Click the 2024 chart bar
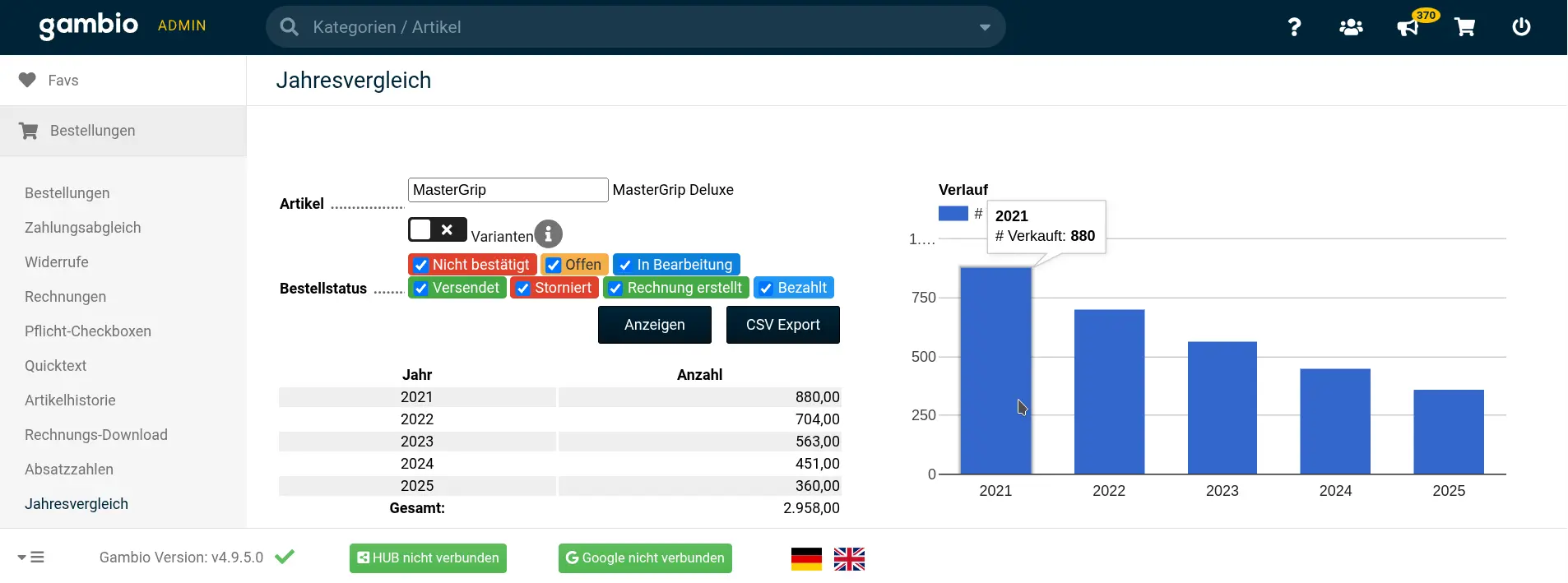Viewport: 1568px width, 583px height. pyautogui.click(x=1335, y=421)
